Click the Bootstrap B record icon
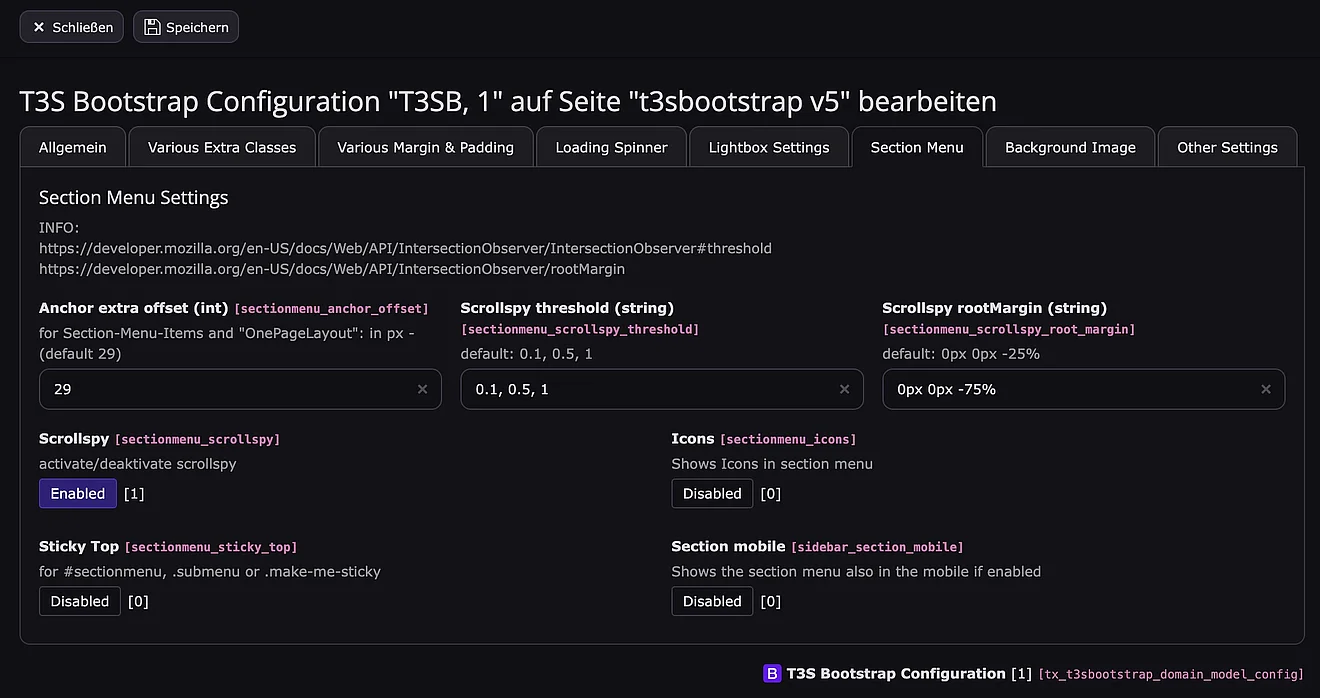Screen dimensions: 1320x698 [772, 674]
